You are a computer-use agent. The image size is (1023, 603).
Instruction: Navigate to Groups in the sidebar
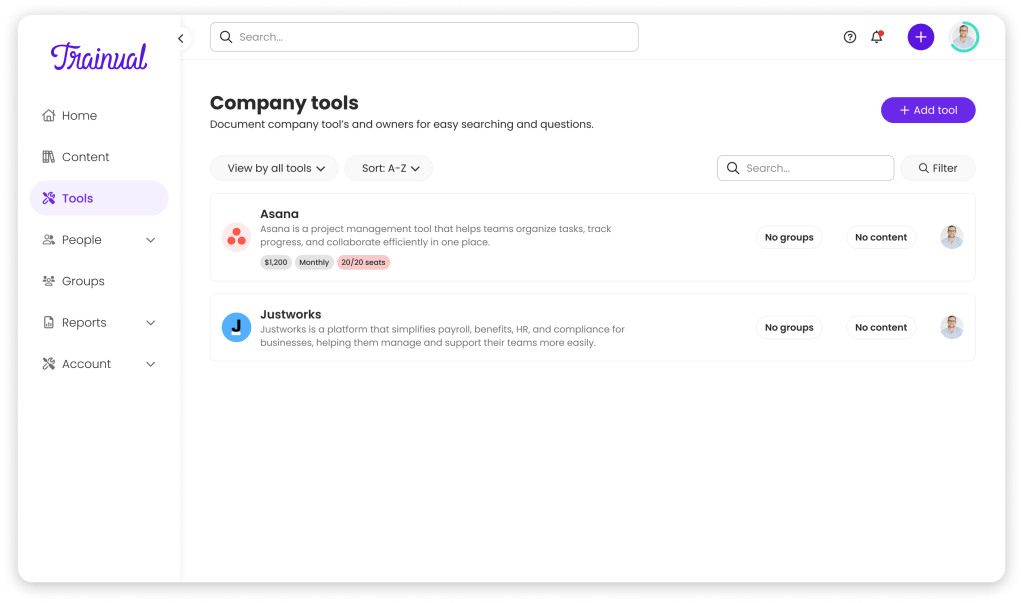(x=83, y=281)
